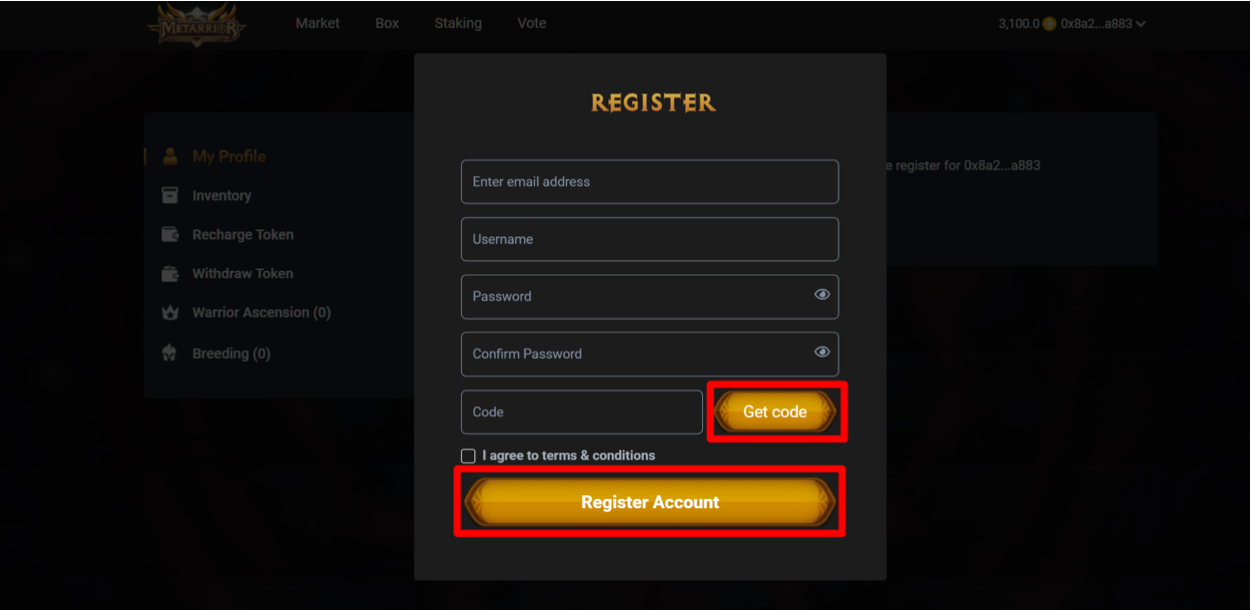
Task: Click the Recharge Token wallet icon
Action: (x=170, y=234)
